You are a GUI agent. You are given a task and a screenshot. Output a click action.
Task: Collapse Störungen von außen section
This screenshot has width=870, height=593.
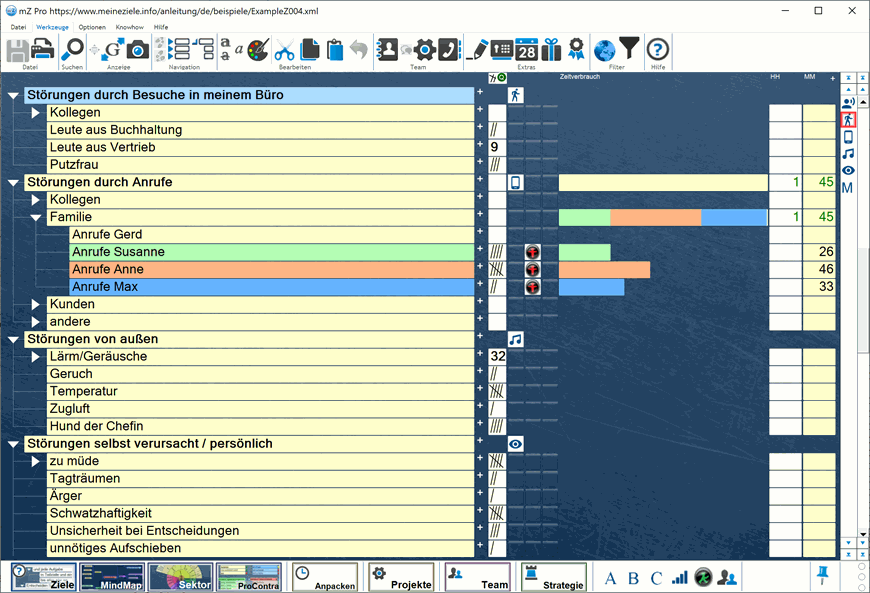13,340
